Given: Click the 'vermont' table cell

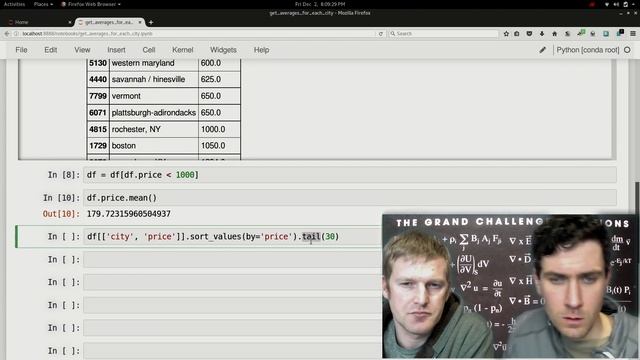Looking at the screenshot, I should [154, 96].
